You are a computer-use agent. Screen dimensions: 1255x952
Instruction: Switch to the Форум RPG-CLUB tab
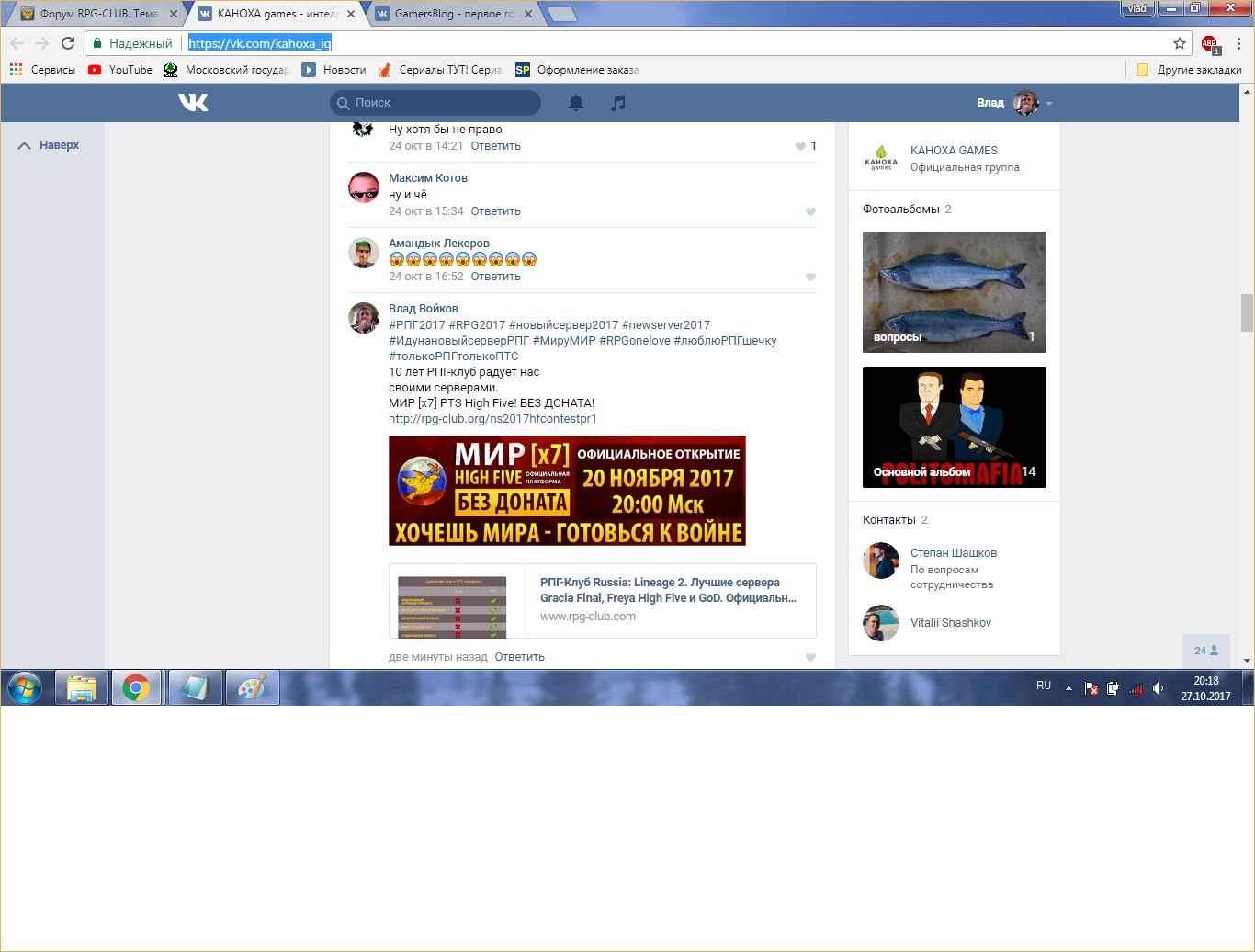tap(97, 14)
